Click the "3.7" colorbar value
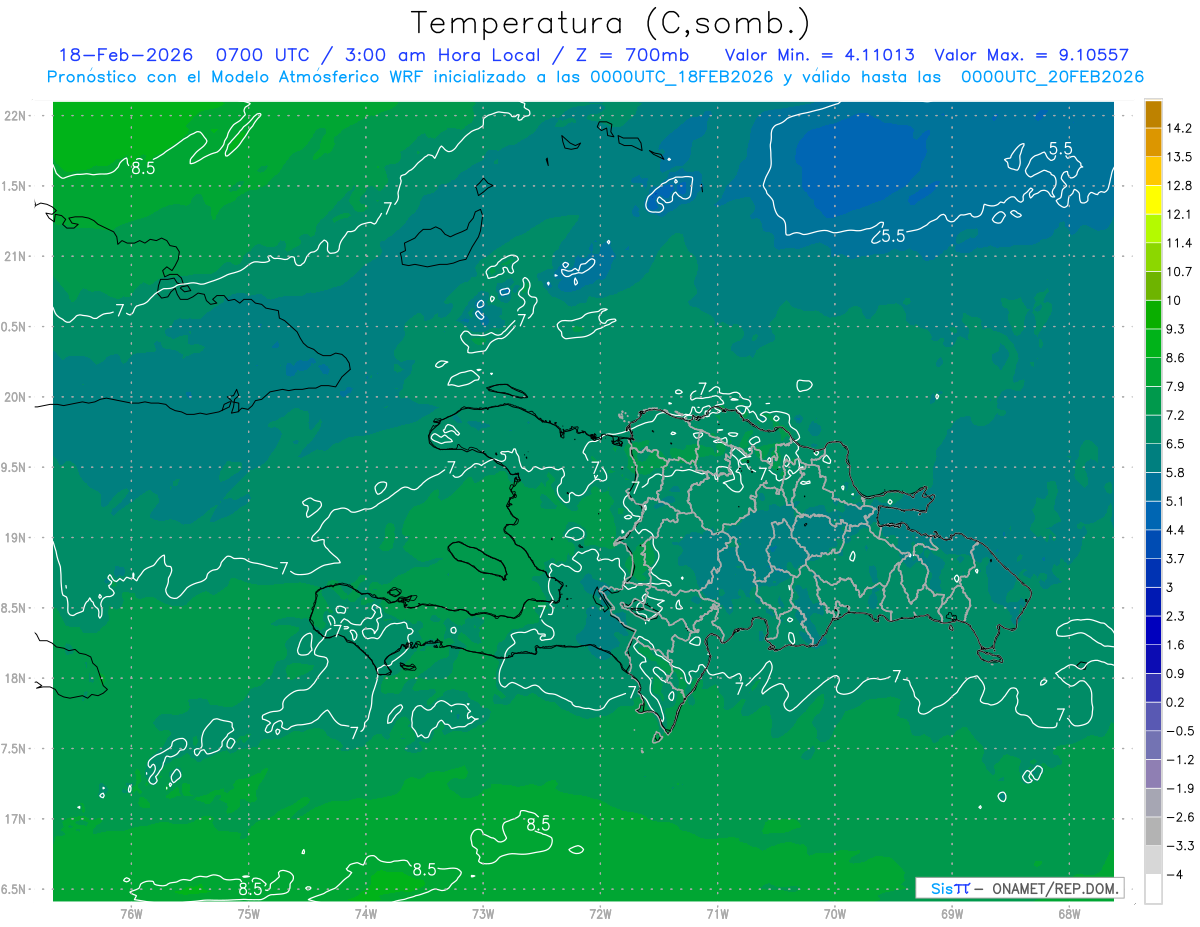This screenshot has width=1200, height=927. pyautogui.click(x=1177, y=558)
